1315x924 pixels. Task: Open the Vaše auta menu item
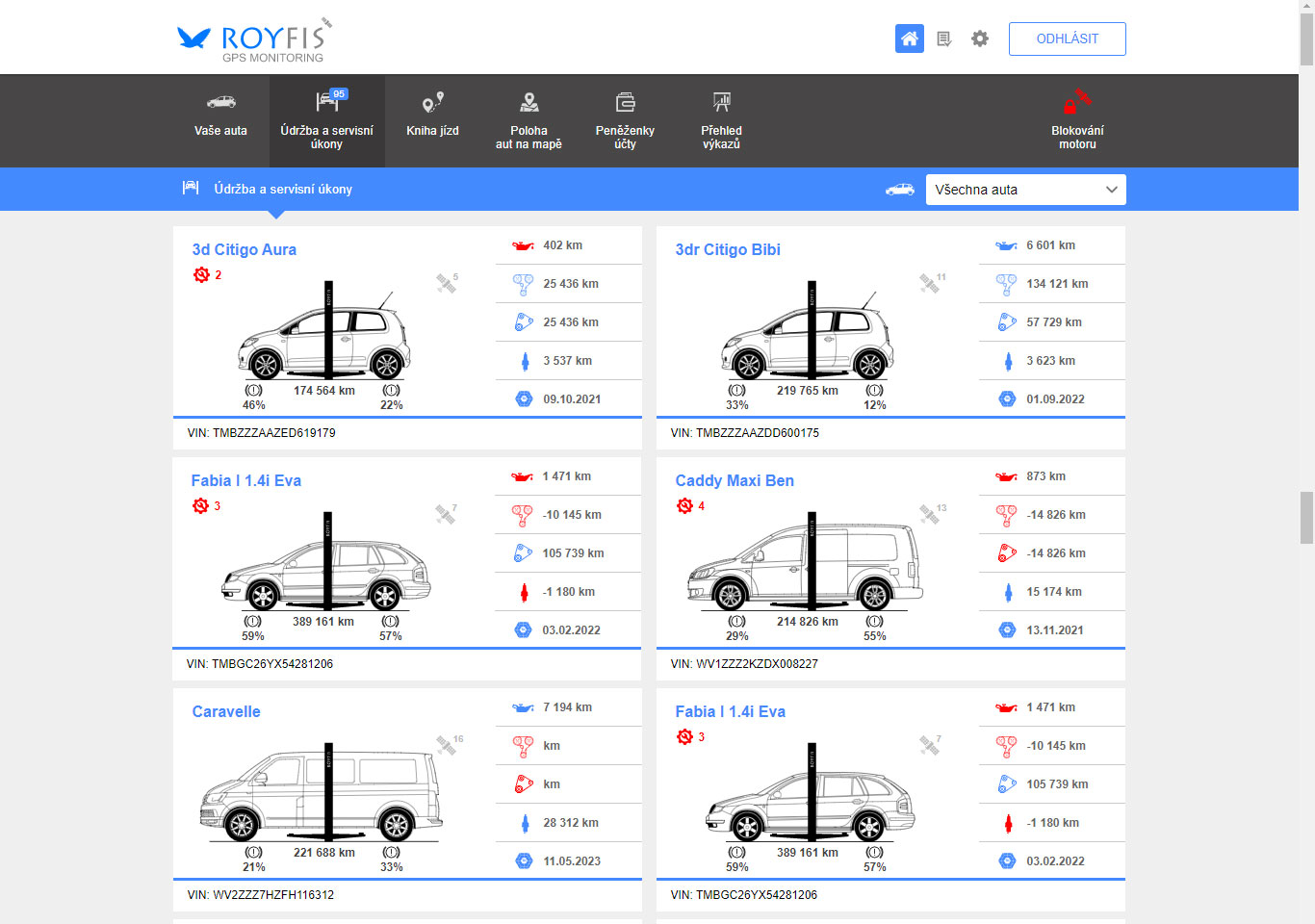(221, 121)
